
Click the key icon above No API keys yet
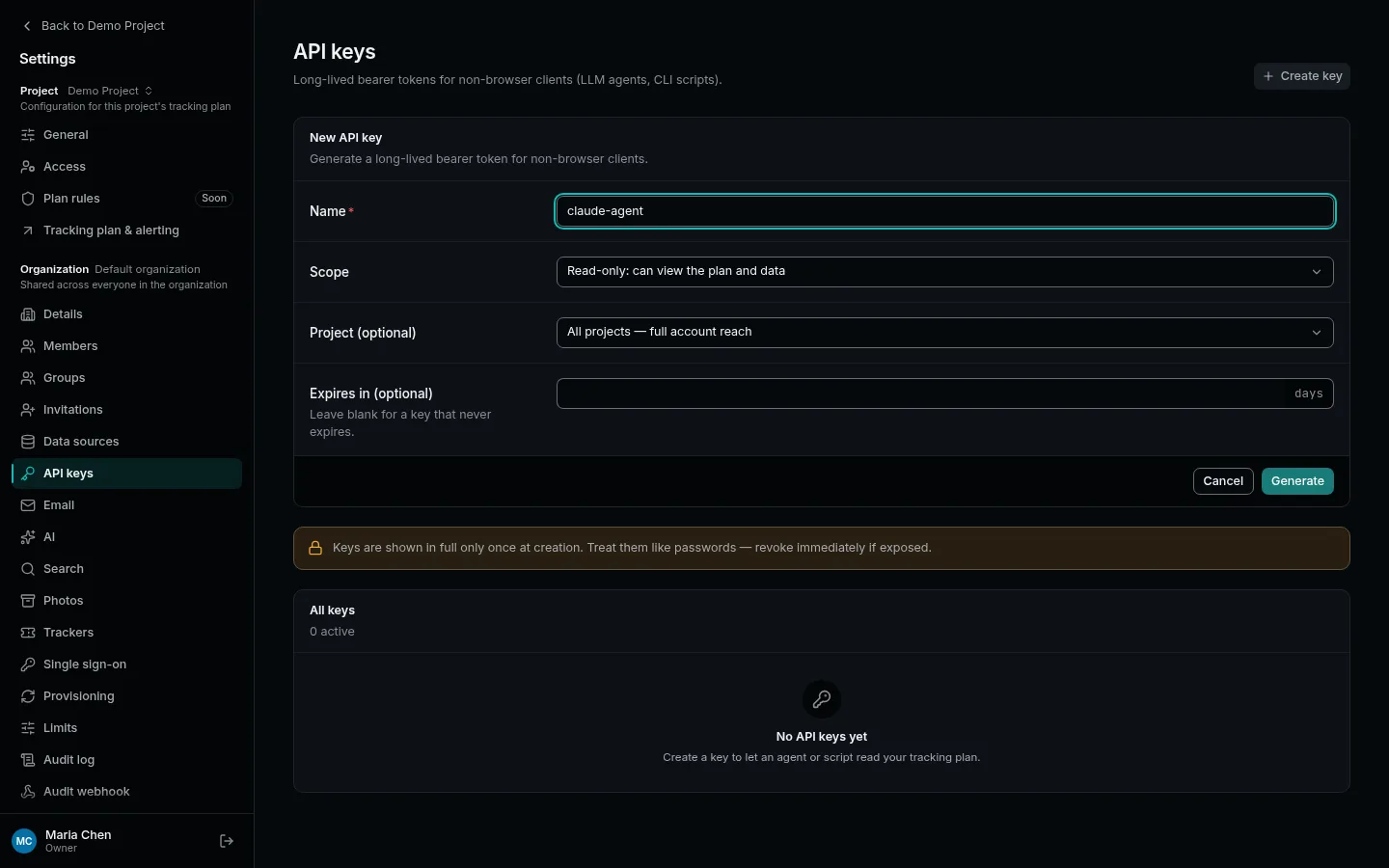[x=822, y=699]
